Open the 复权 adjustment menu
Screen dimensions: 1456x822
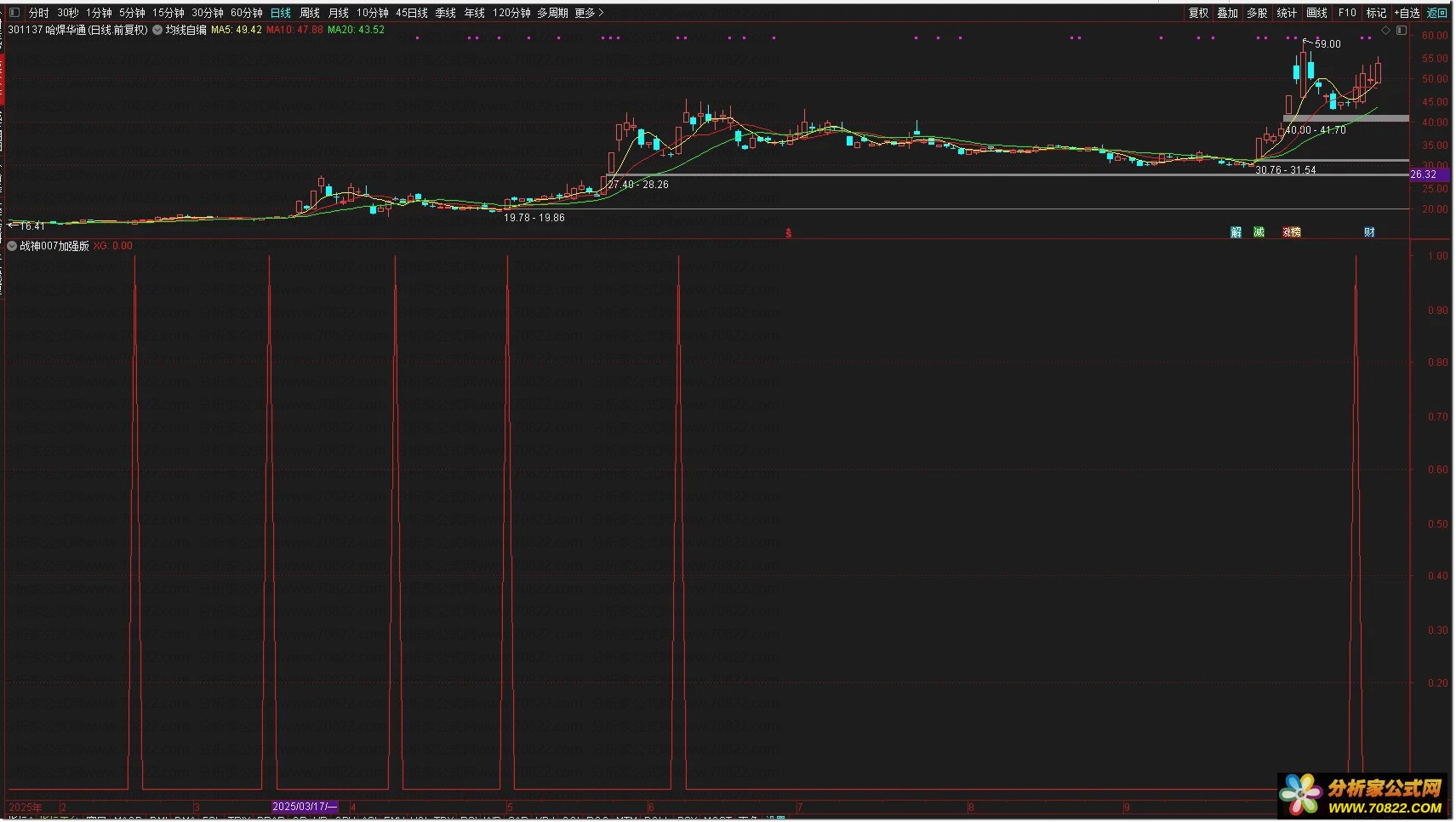click(x=1198, y=13)
